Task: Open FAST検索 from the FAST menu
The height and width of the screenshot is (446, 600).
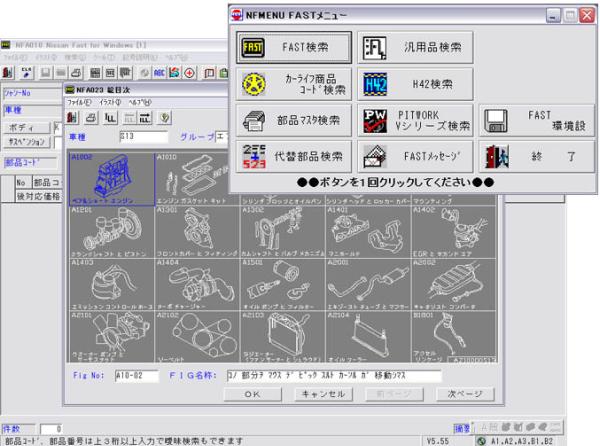Action: click(x=293, y=47)
